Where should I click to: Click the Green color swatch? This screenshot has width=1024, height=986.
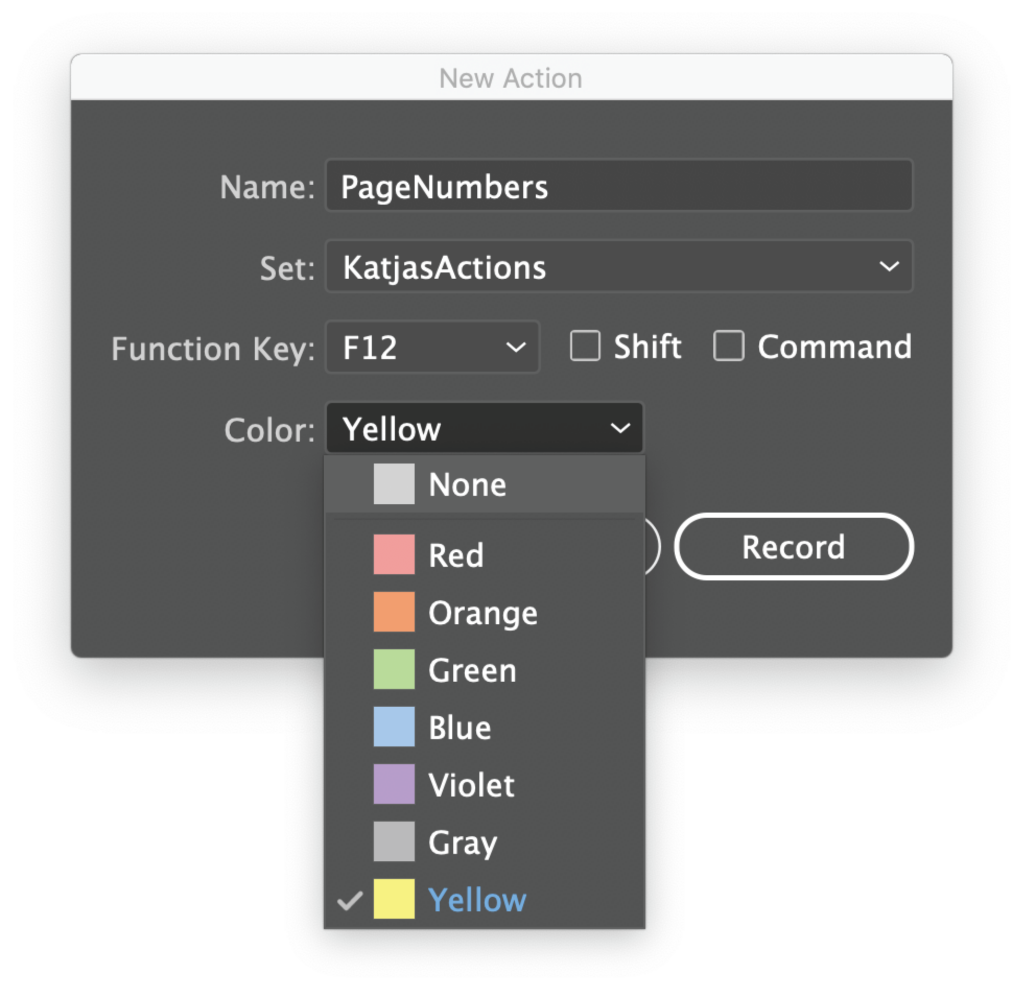392,670
